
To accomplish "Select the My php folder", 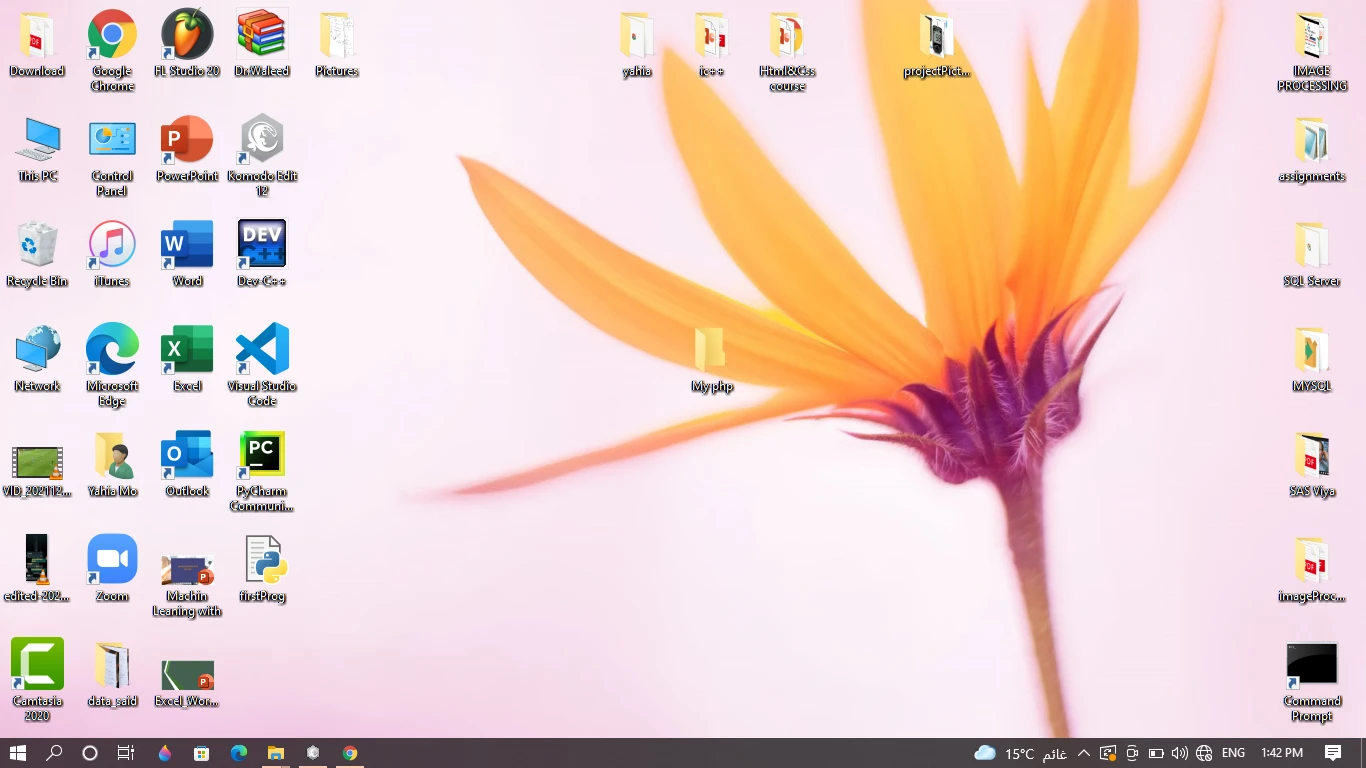I will point(711,351).
